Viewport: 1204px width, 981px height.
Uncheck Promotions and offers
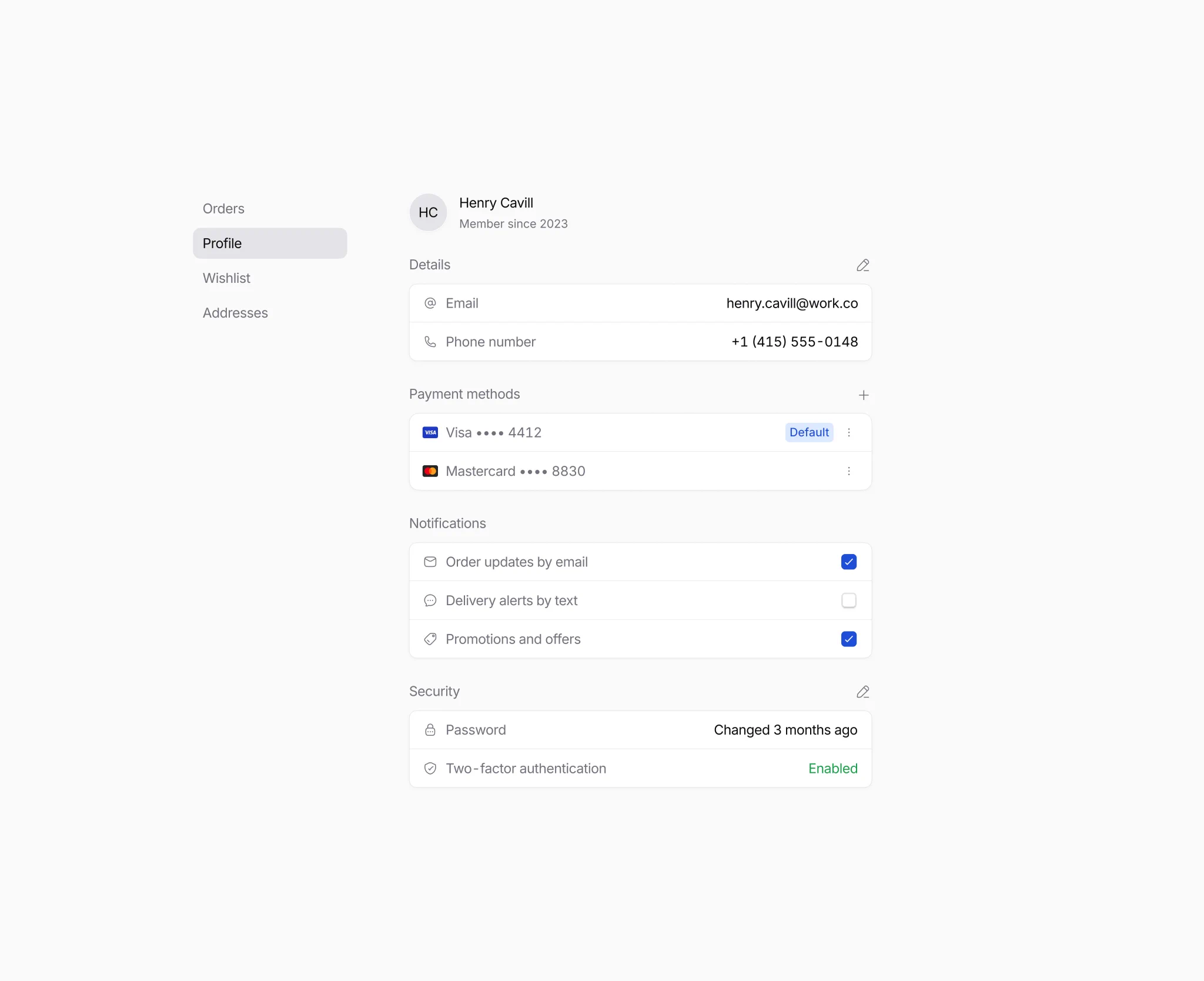pyautogui.click(x=848, y=639)
